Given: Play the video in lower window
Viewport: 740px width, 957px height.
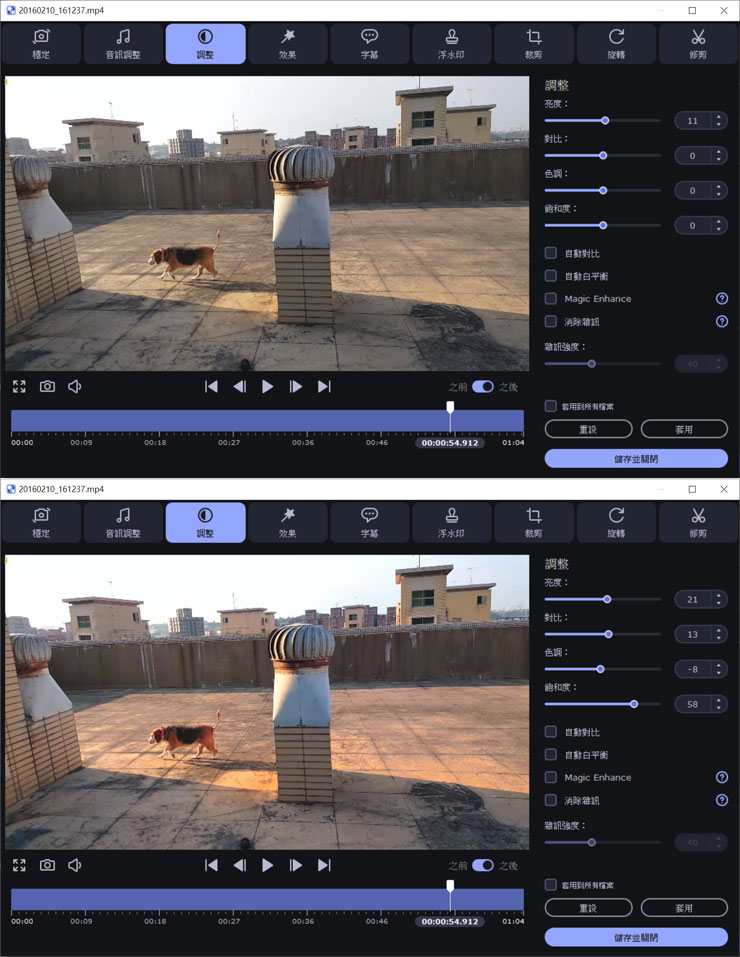Looking at the screenshot, I should click(267, 865).
